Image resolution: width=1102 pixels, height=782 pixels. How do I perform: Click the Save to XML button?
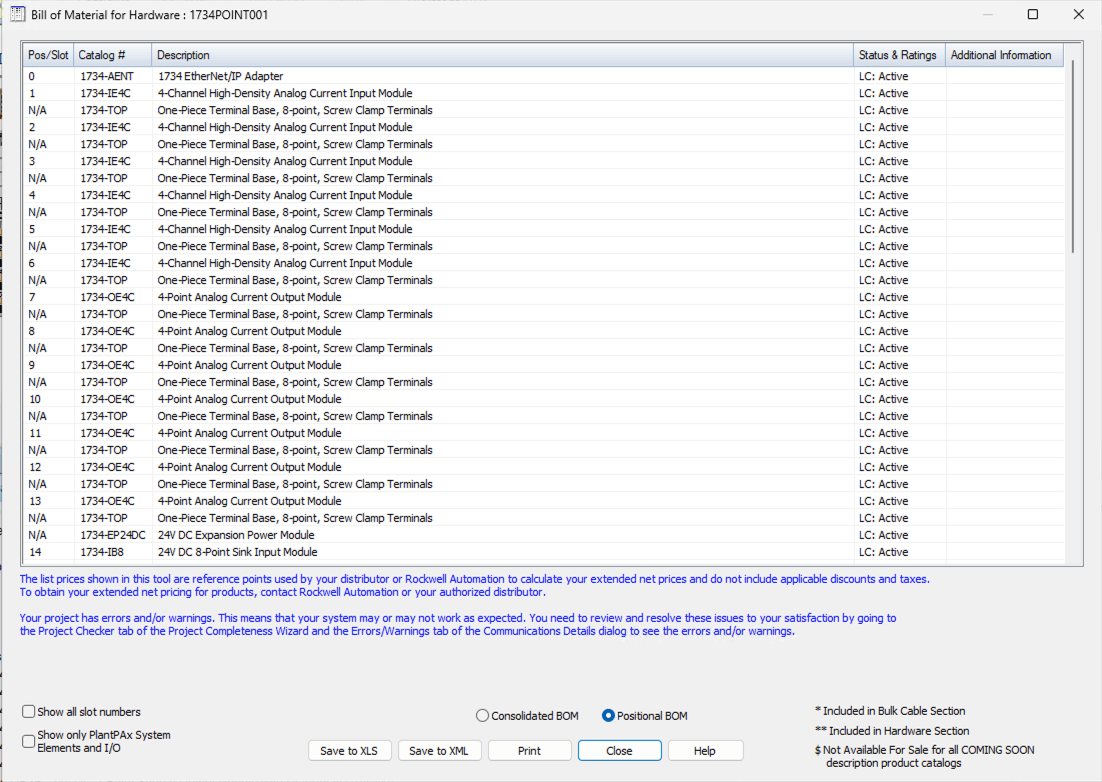440,751
